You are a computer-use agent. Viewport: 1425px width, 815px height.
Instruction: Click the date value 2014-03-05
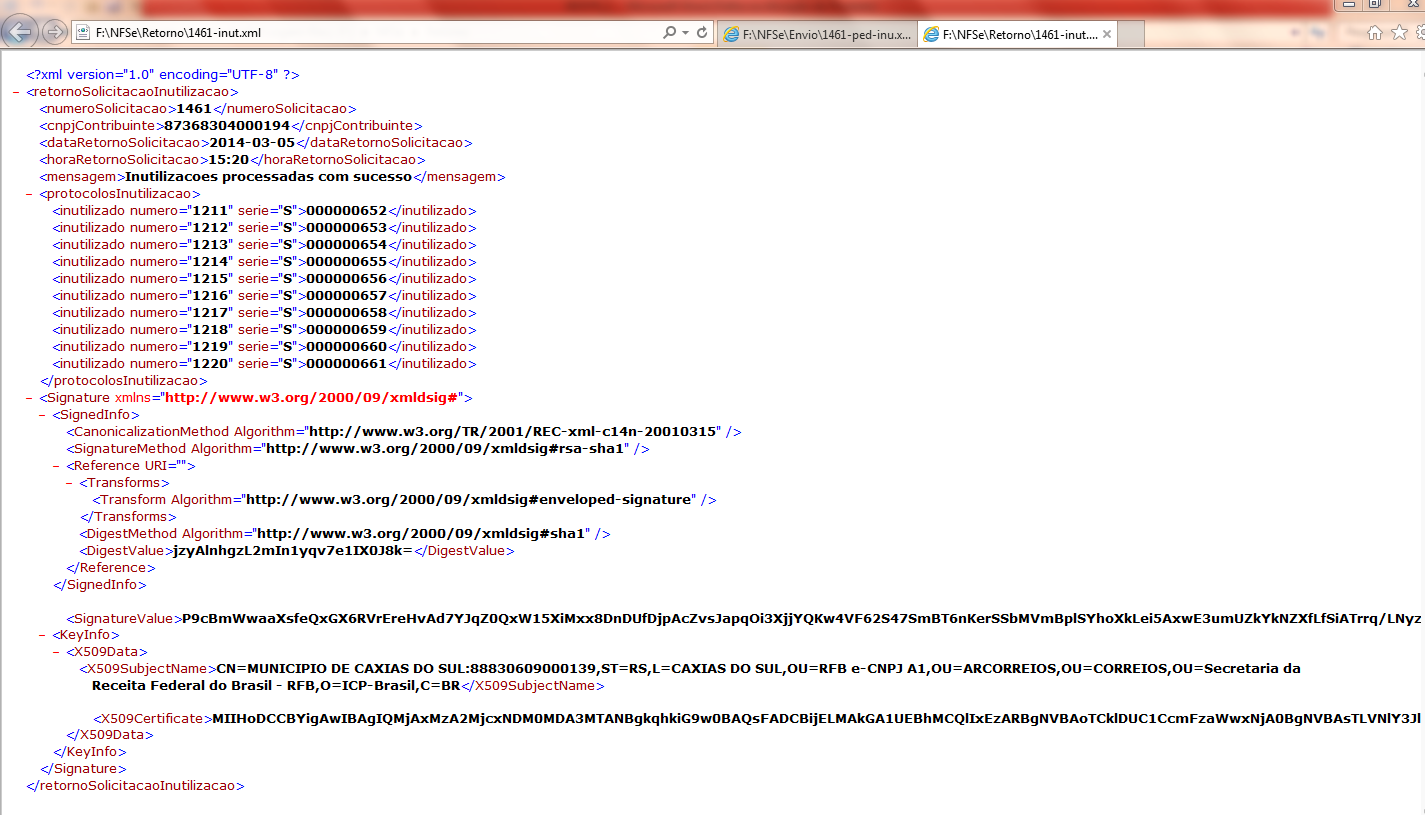click(x=252, y=143)
